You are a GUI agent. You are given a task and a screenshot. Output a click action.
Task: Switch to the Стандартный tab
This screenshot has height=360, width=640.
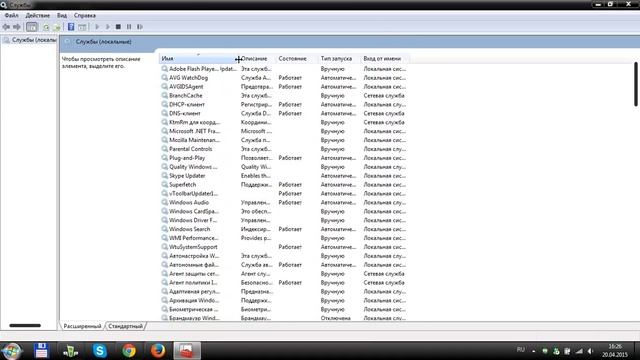[126, 326]
